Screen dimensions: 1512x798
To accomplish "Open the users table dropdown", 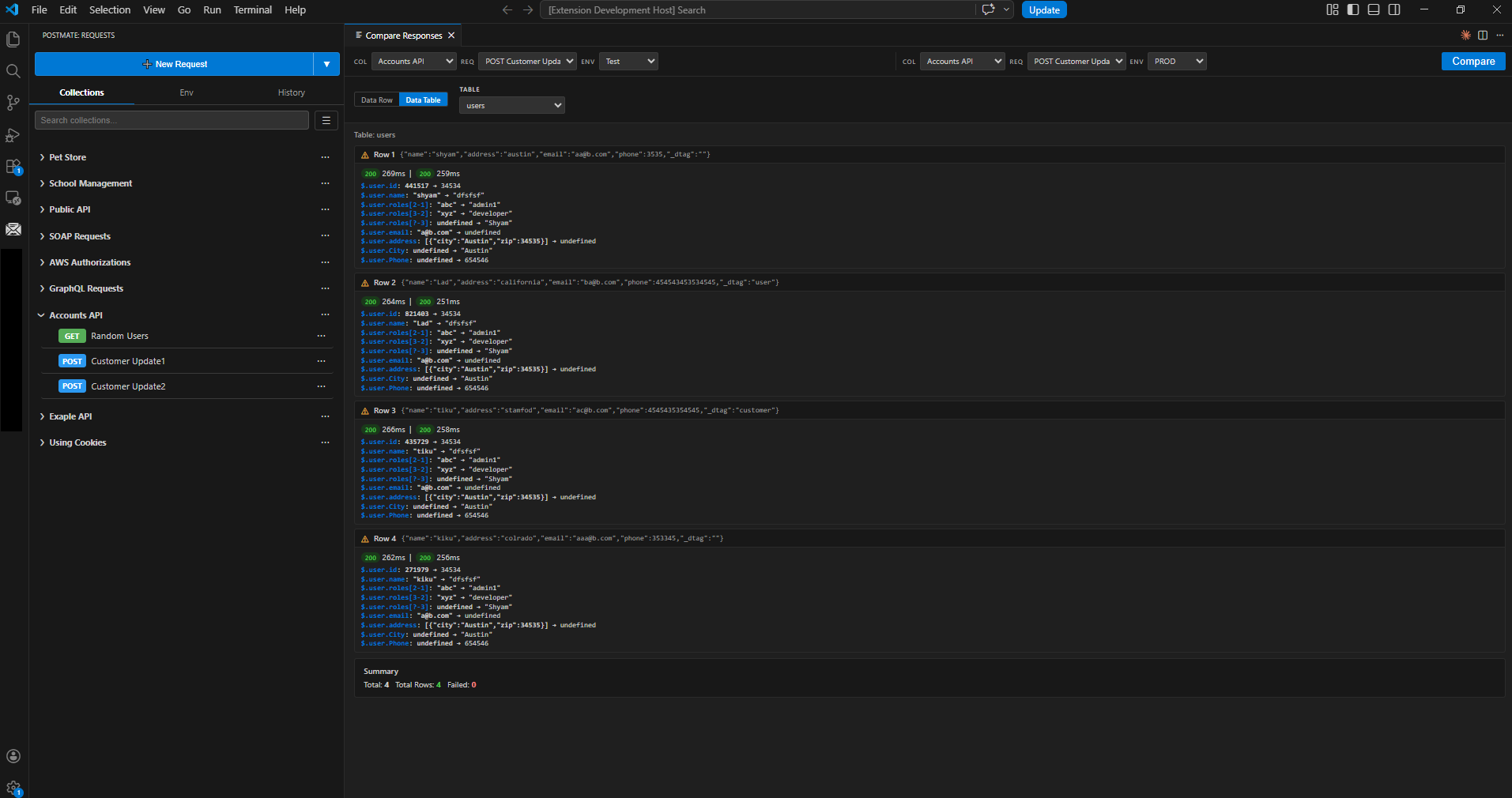I will (x=512, y=105).
